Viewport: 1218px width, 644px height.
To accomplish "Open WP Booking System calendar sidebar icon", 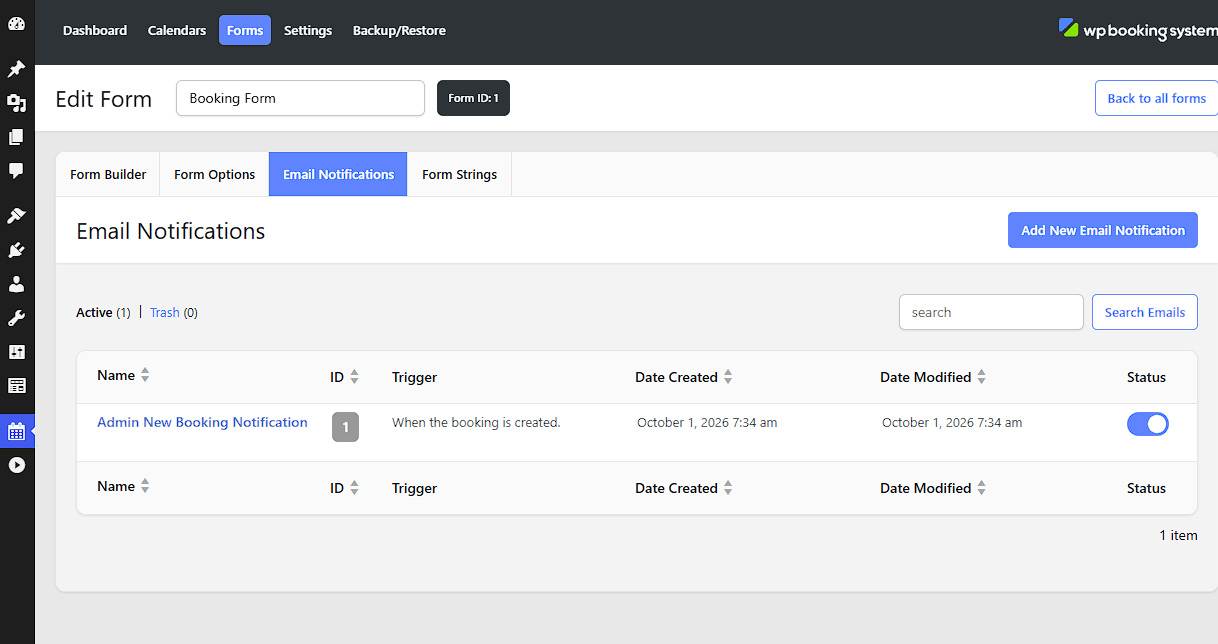I will (16, 431).
